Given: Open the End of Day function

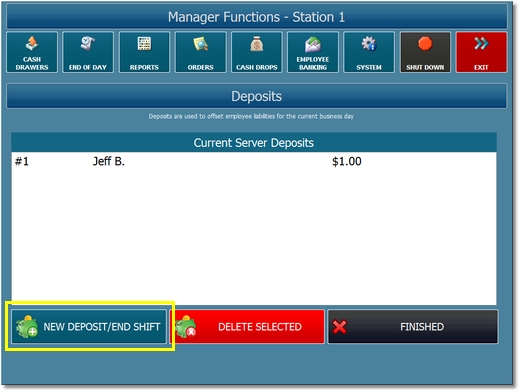Looking at the screenshot, I should pyautogui.click(x=88, y=52).
